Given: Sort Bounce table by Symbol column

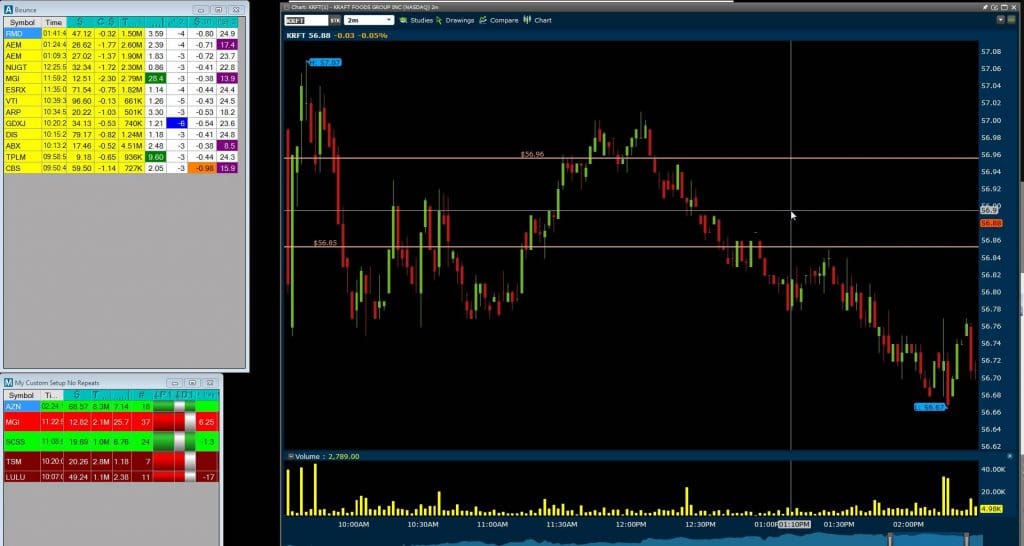Looking at the screenshot, I should pos(22,22).
